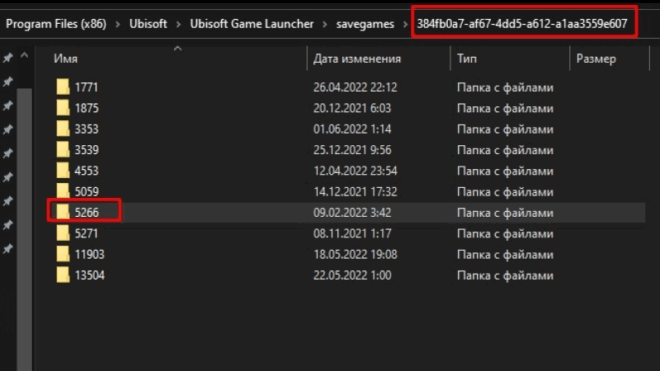
Task: Select the 1771 folder icon
Action: coord(63,87)
